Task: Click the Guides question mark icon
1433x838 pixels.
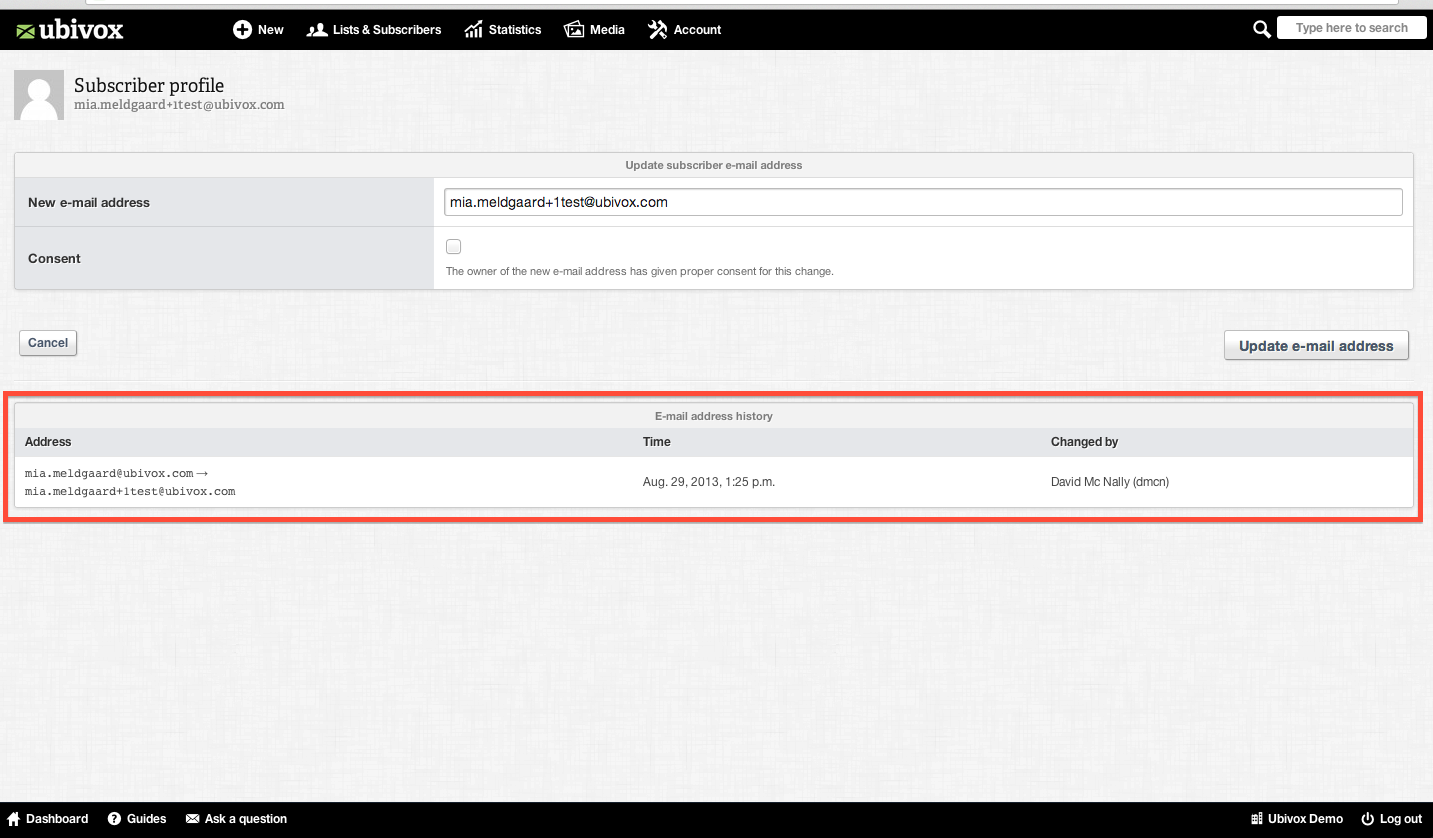Action: [115, 819]
